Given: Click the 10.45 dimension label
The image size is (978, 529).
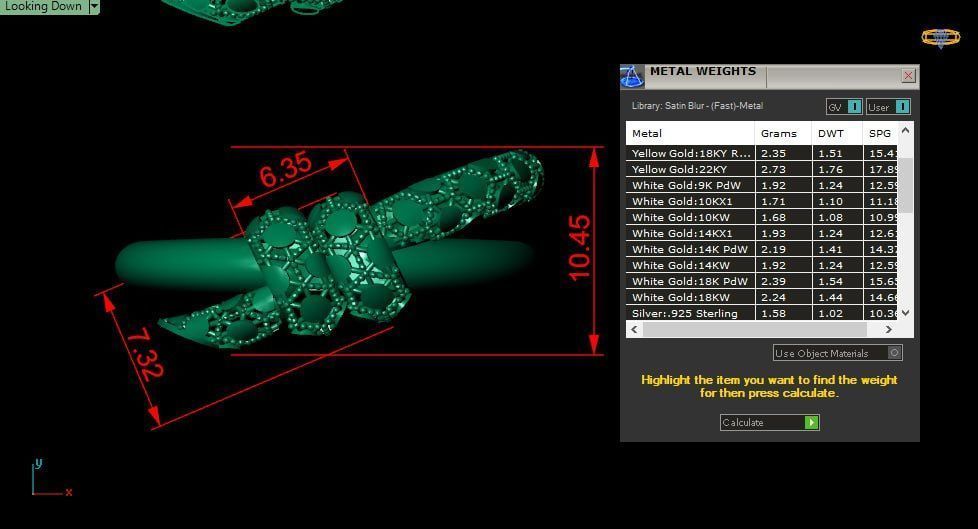Looking at the screenshot, I should tap(579, 248).
